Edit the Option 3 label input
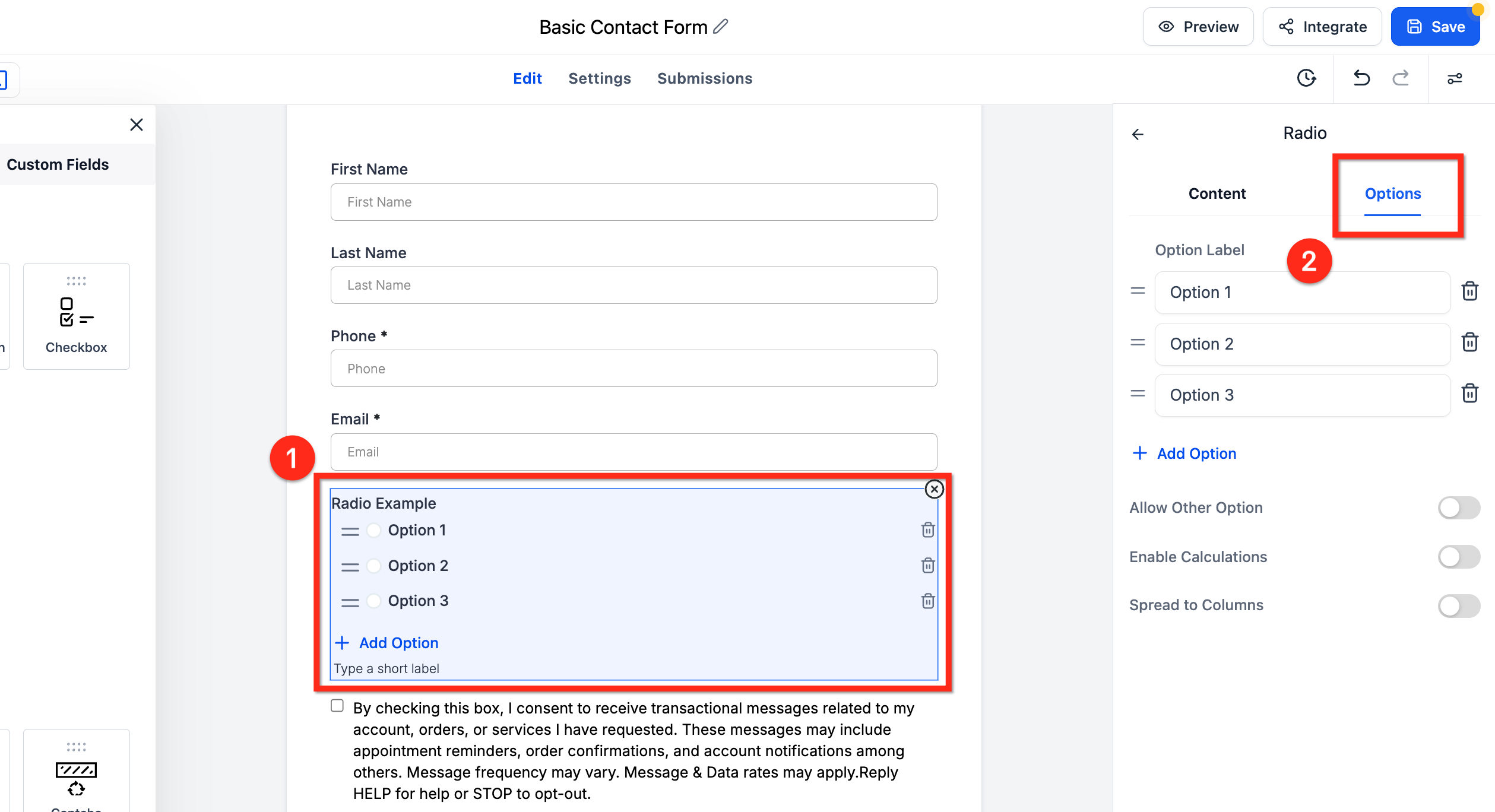Image resolution: width=1495 pixels, height=812 pixels. coord(1303,395)
